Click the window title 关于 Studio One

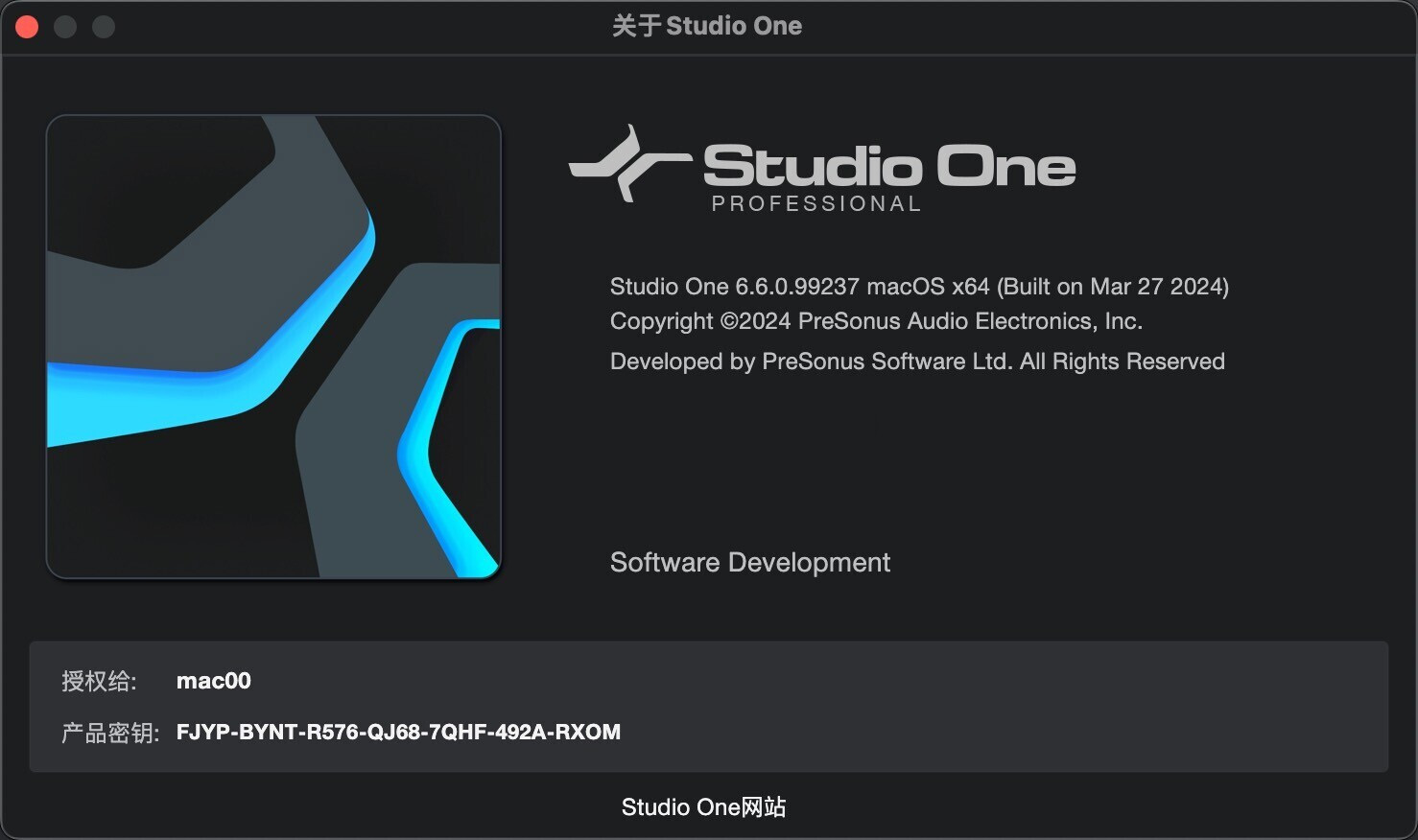tap(707, 26)
